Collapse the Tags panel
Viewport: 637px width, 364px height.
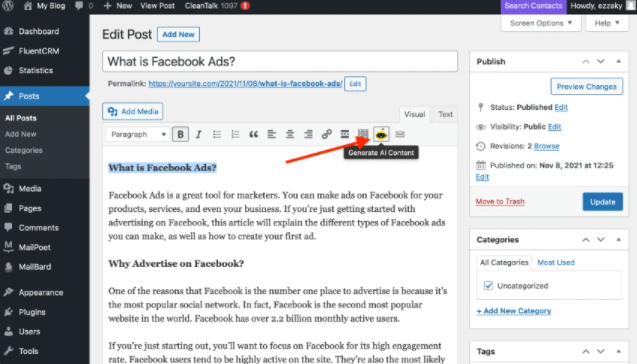click(x=618, y=351)
